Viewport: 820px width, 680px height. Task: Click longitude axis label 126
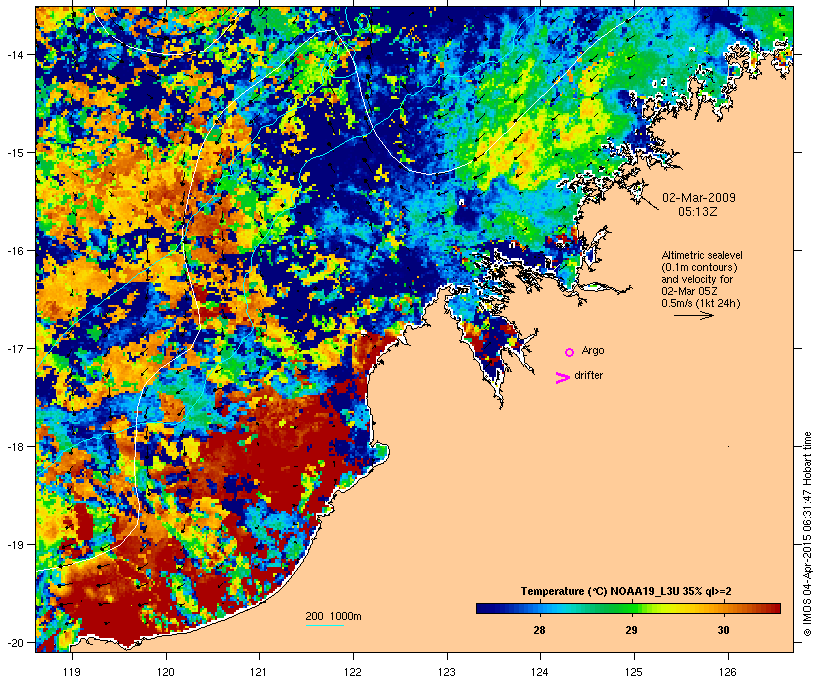click(728, 672)
